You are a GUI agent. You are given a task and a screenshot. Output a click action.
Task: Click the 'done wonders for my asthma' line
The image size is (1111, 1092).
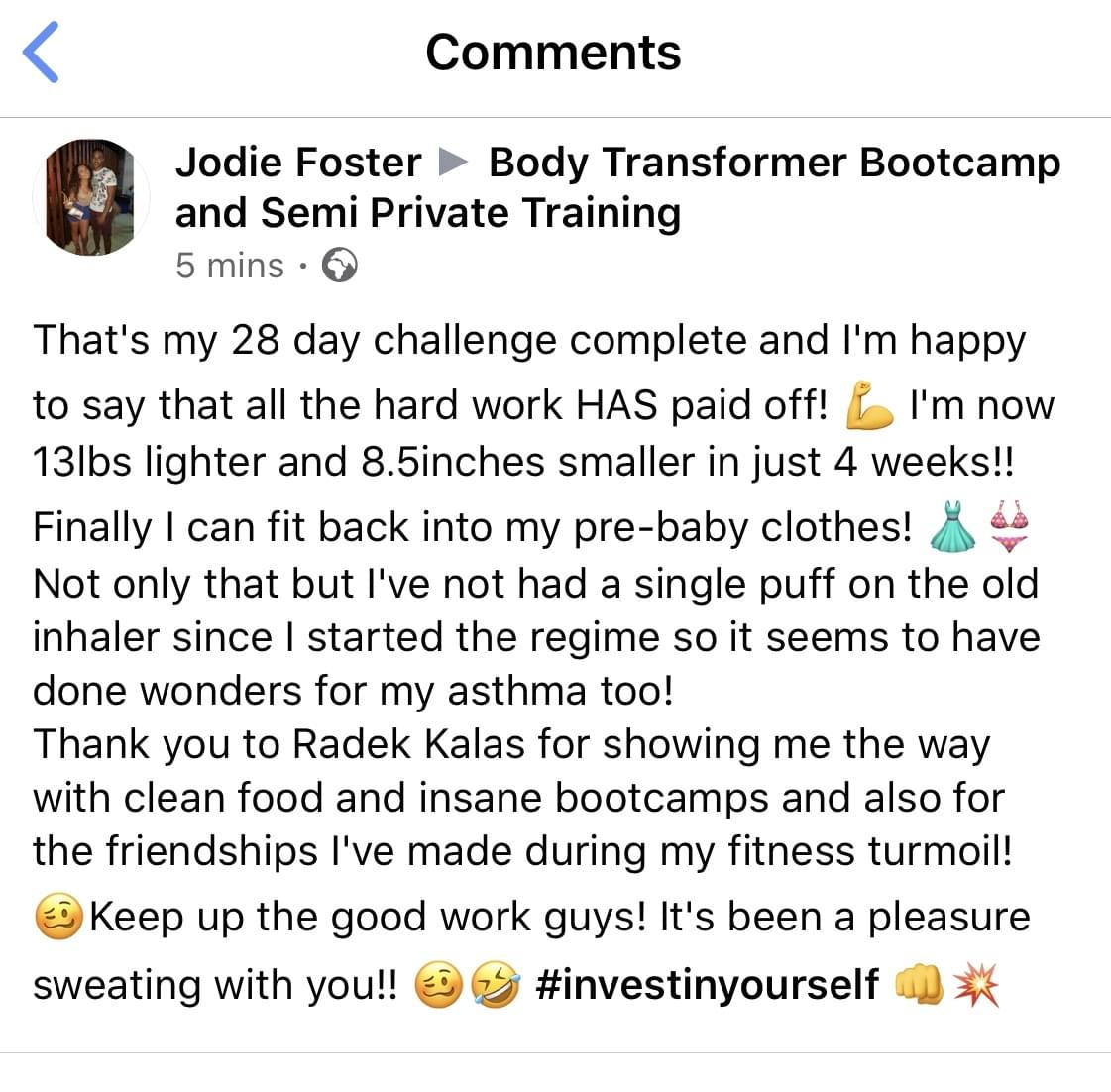(x=353, y=691)
